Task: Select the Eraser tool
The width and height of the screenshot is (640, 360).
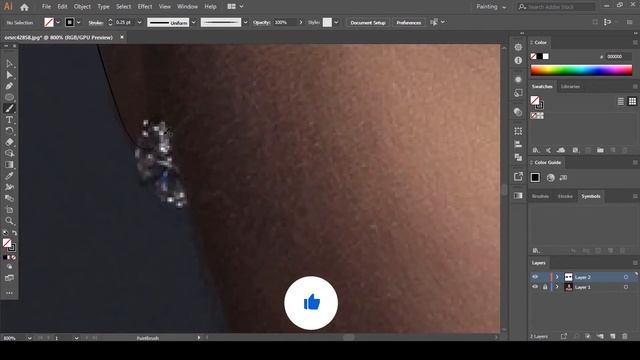Action: point(9,142)
